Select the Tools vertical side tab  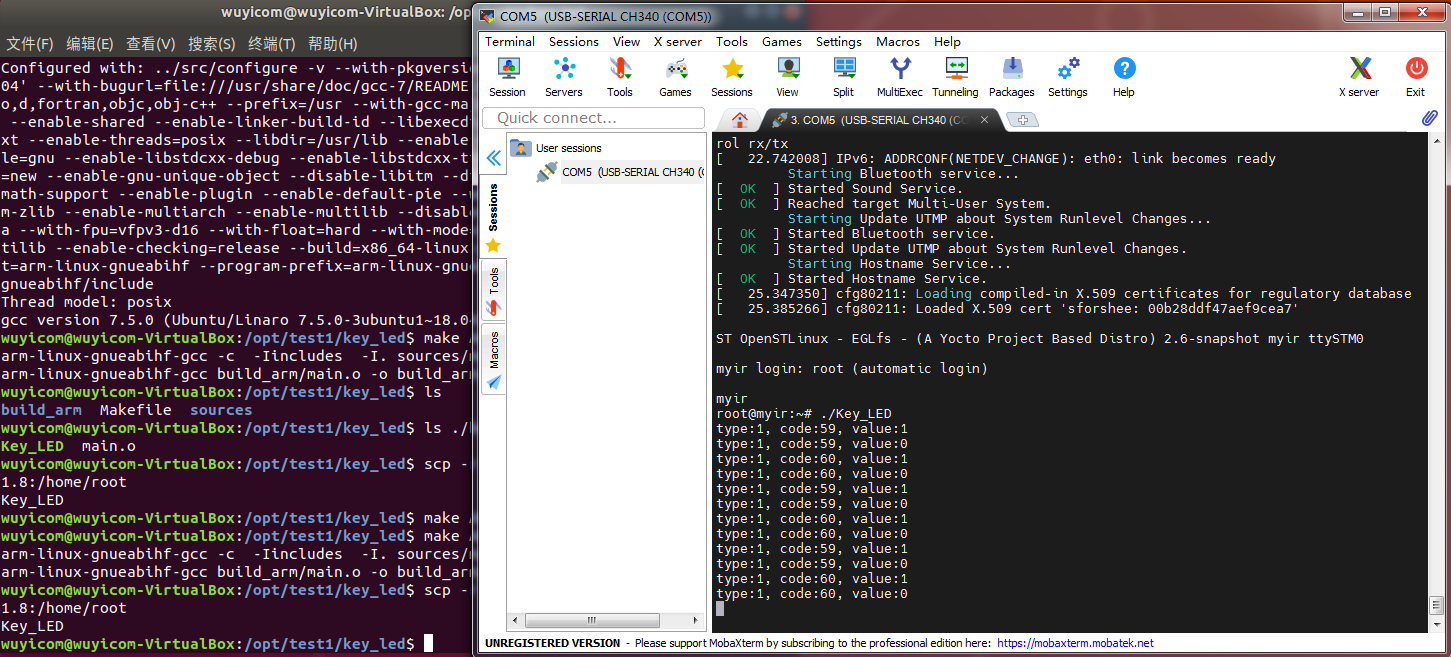pos(493,290)
